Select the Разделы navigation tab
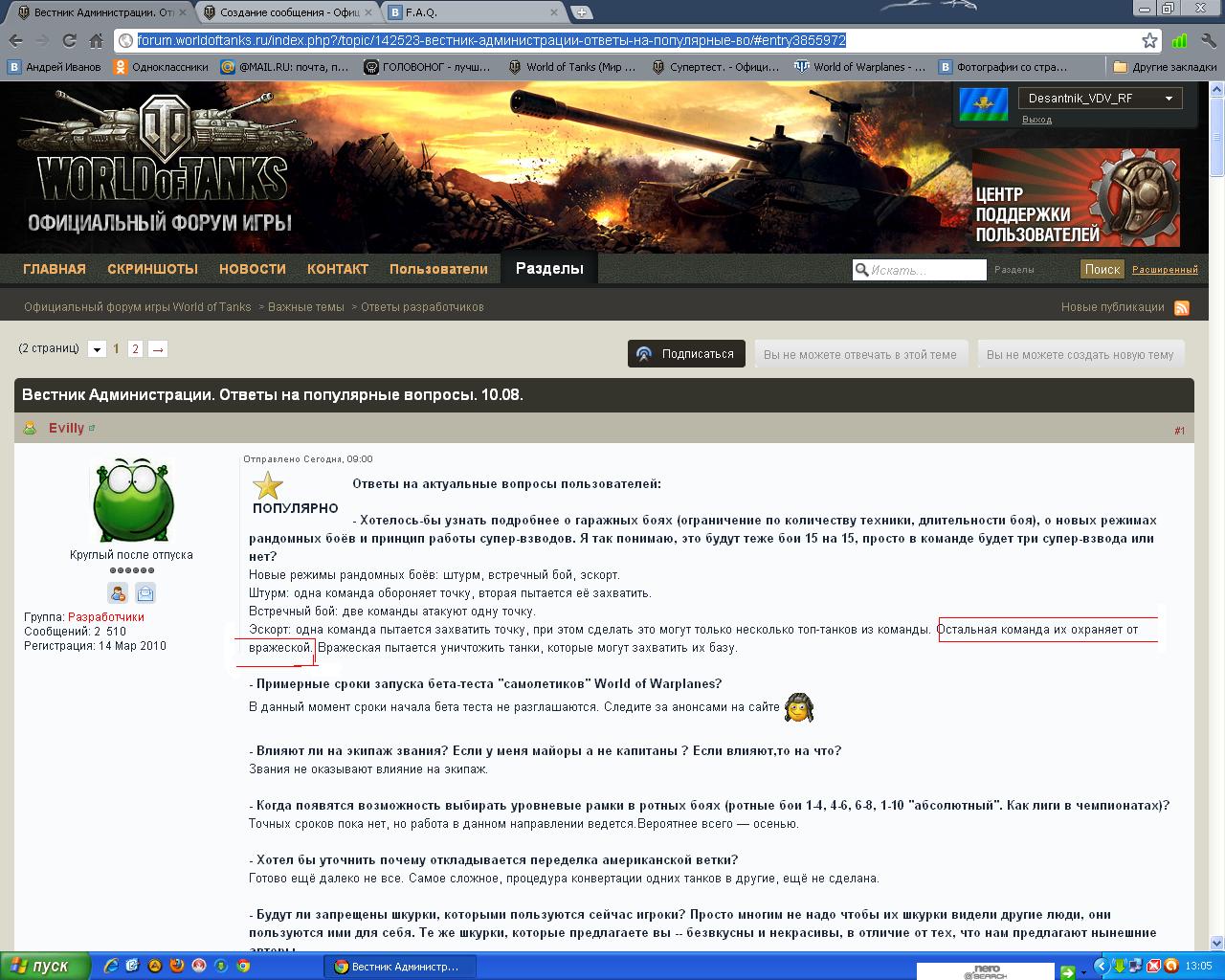The image size is (1225, 980). [x=549, y=268]
